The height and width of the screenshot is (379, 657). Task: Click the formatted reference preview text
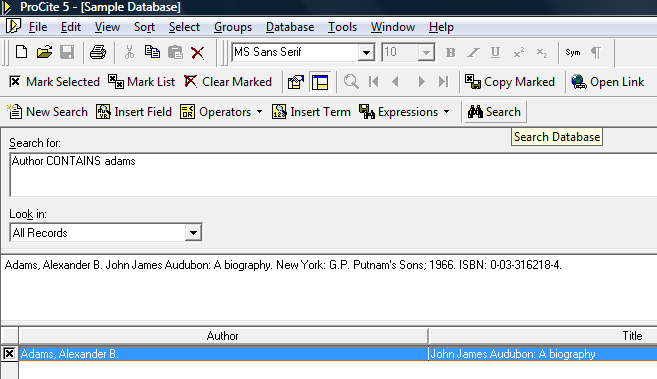[283, 265]
